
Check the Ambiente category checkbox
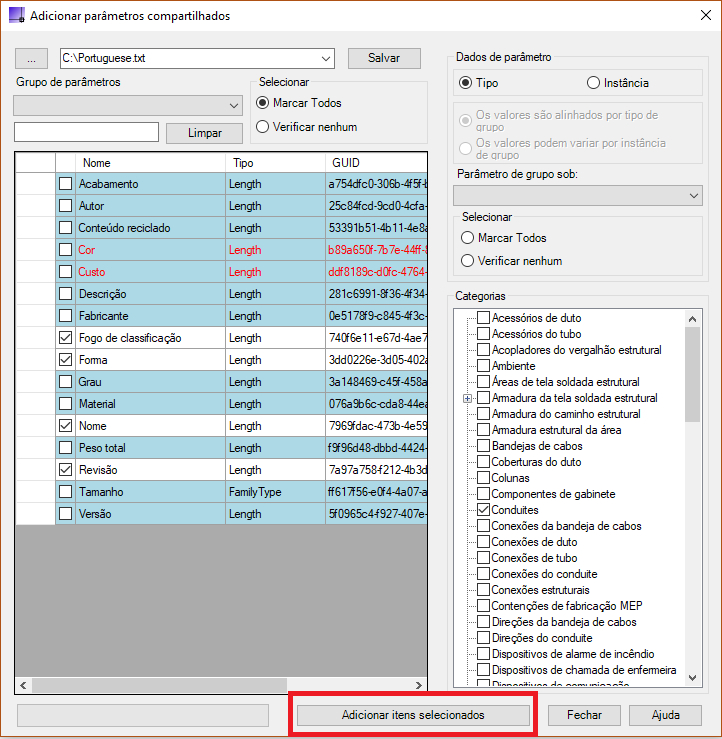pos(483,366)
